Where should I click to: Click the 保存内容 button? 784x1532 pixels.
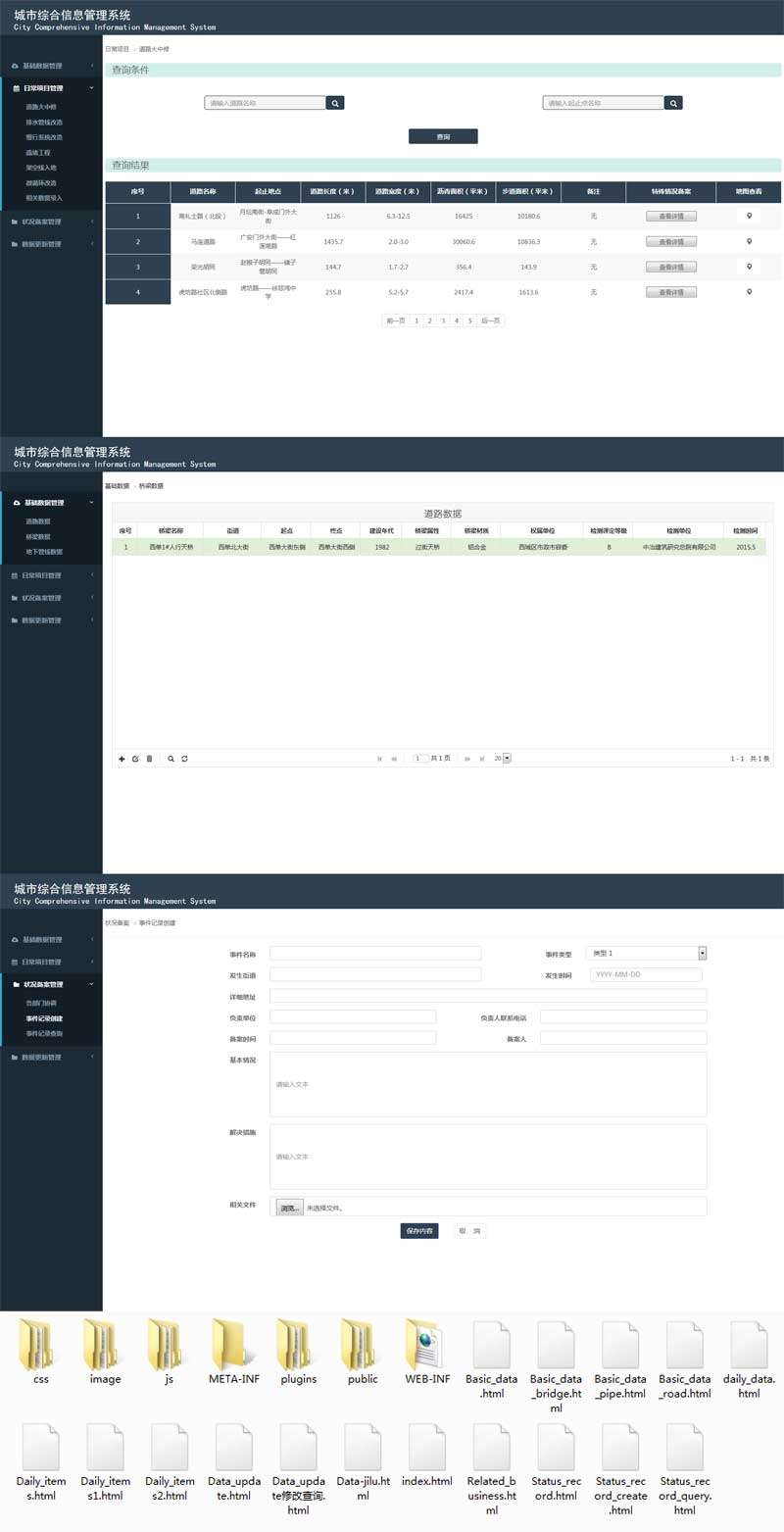pyautogui.click(x=419, y=1231)
